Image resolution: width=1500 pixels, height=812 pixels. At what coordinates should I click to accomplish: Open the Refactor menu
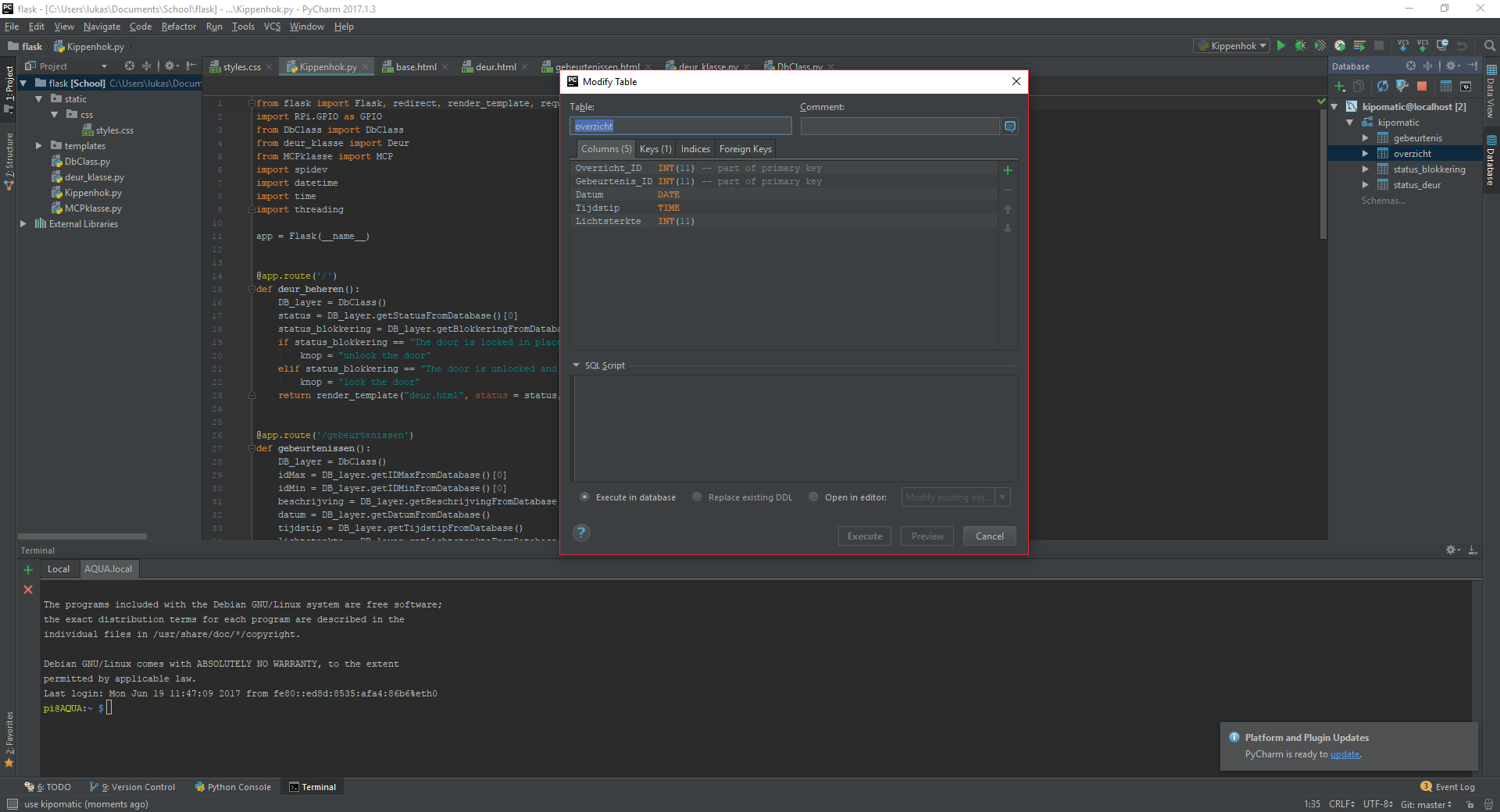pos(179,27)
